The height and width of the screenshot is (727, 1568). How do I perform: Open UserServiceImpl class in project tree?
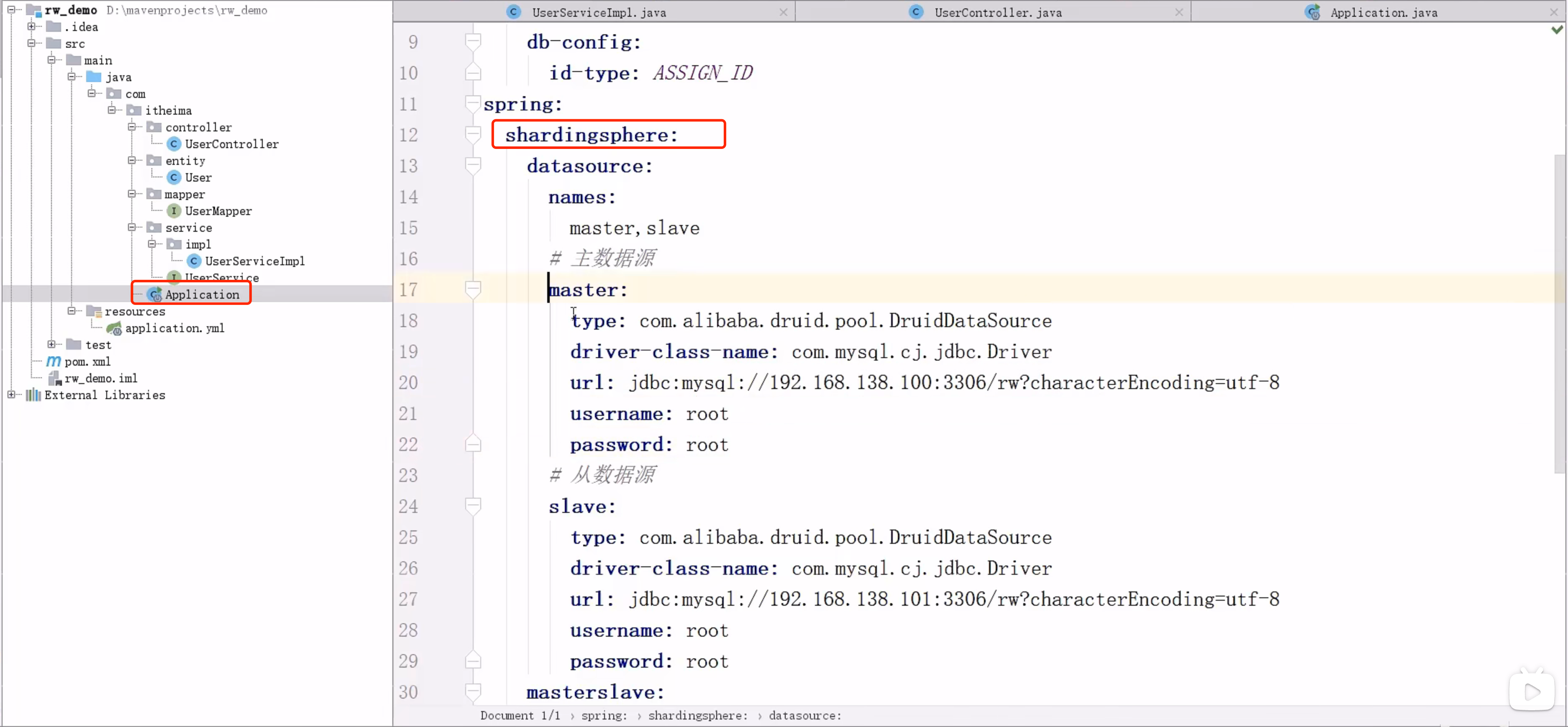254,261
